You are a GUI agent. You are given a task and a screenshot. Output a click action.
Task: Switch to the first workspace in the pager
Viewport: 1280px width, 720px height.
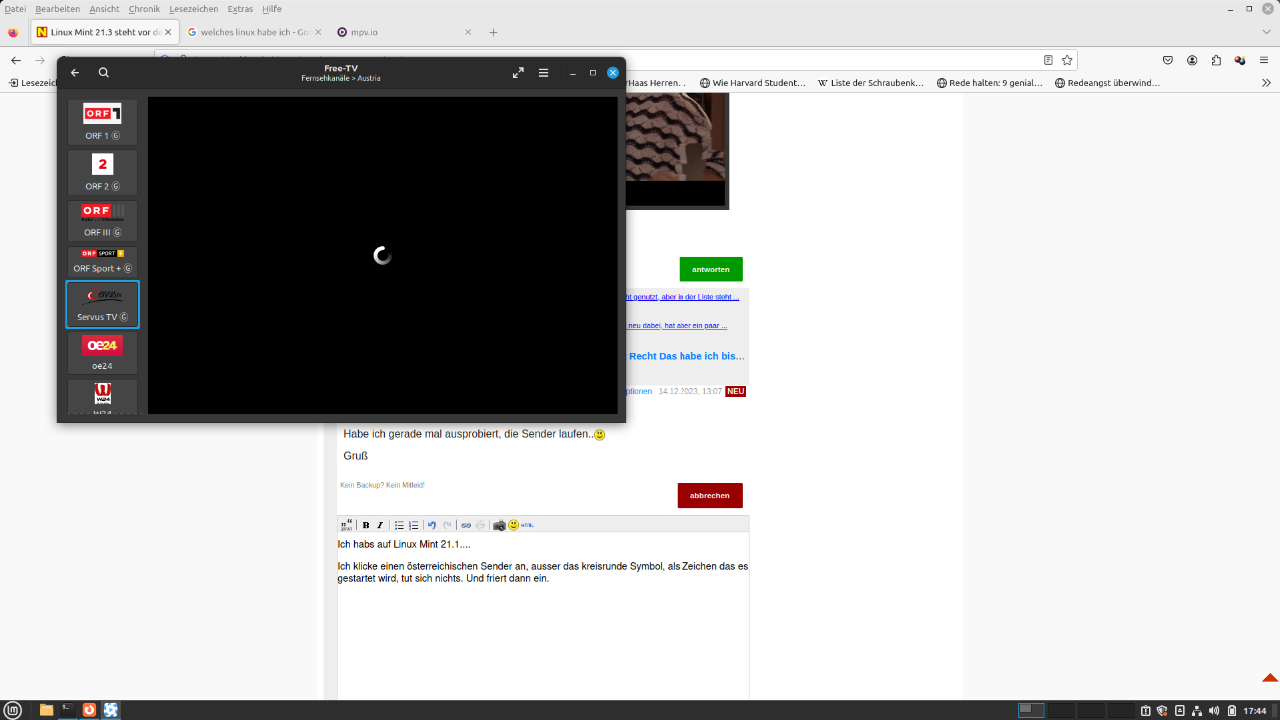pos(1031,710)
